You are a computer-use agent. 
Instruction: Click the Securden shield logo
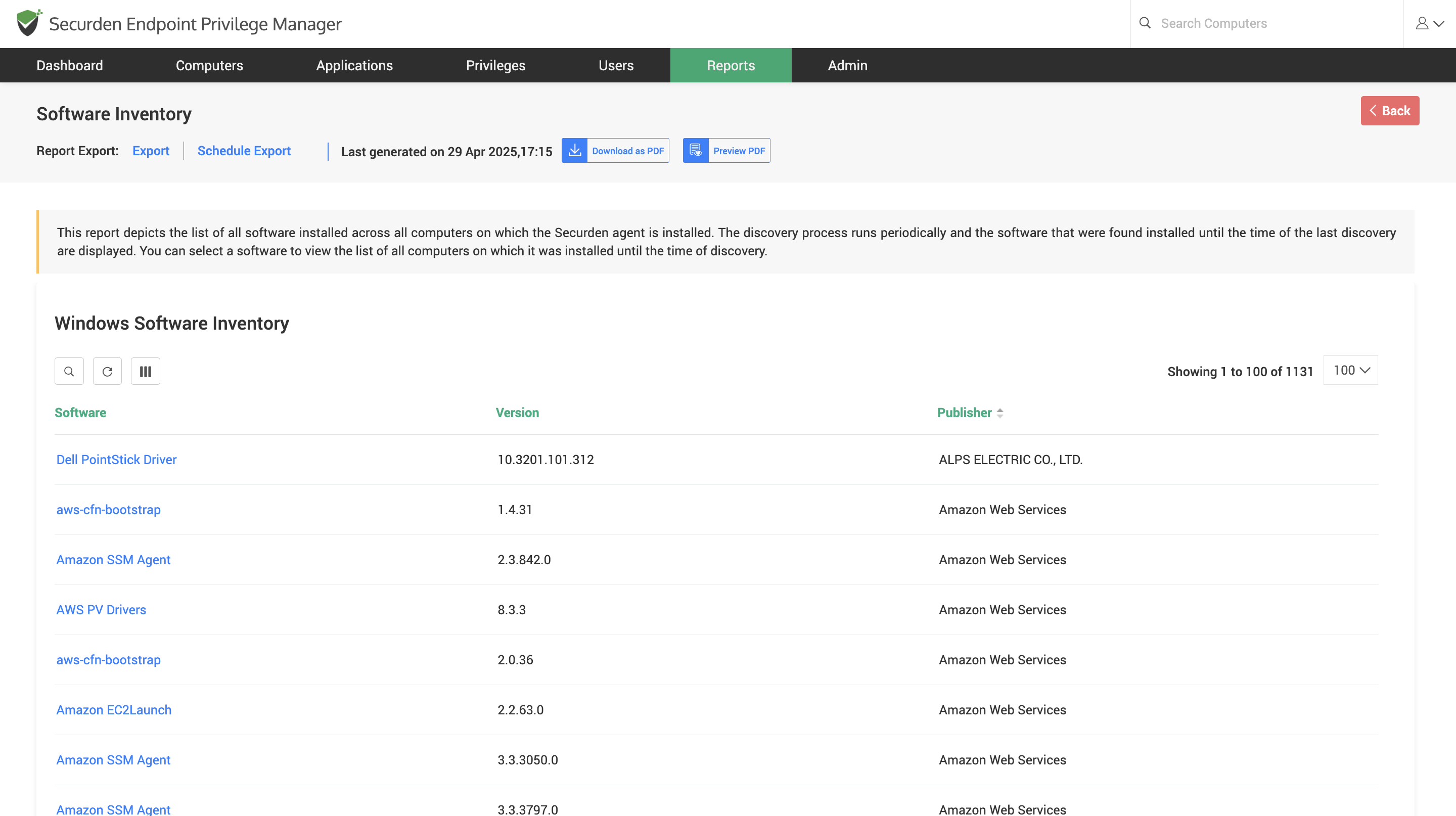[x=29, y=23]
